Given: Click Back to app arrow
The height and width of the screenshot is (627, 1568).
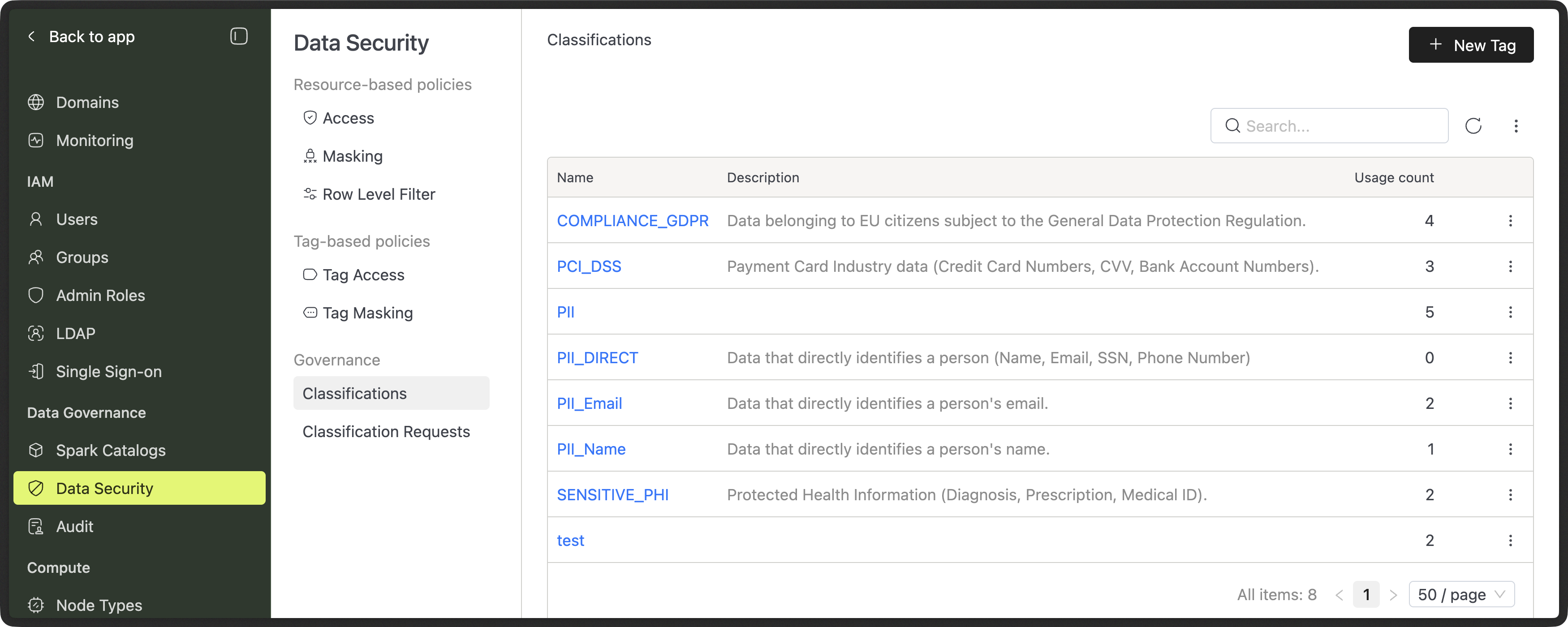Looking at the screenshot, I should [x=32, y=37].
